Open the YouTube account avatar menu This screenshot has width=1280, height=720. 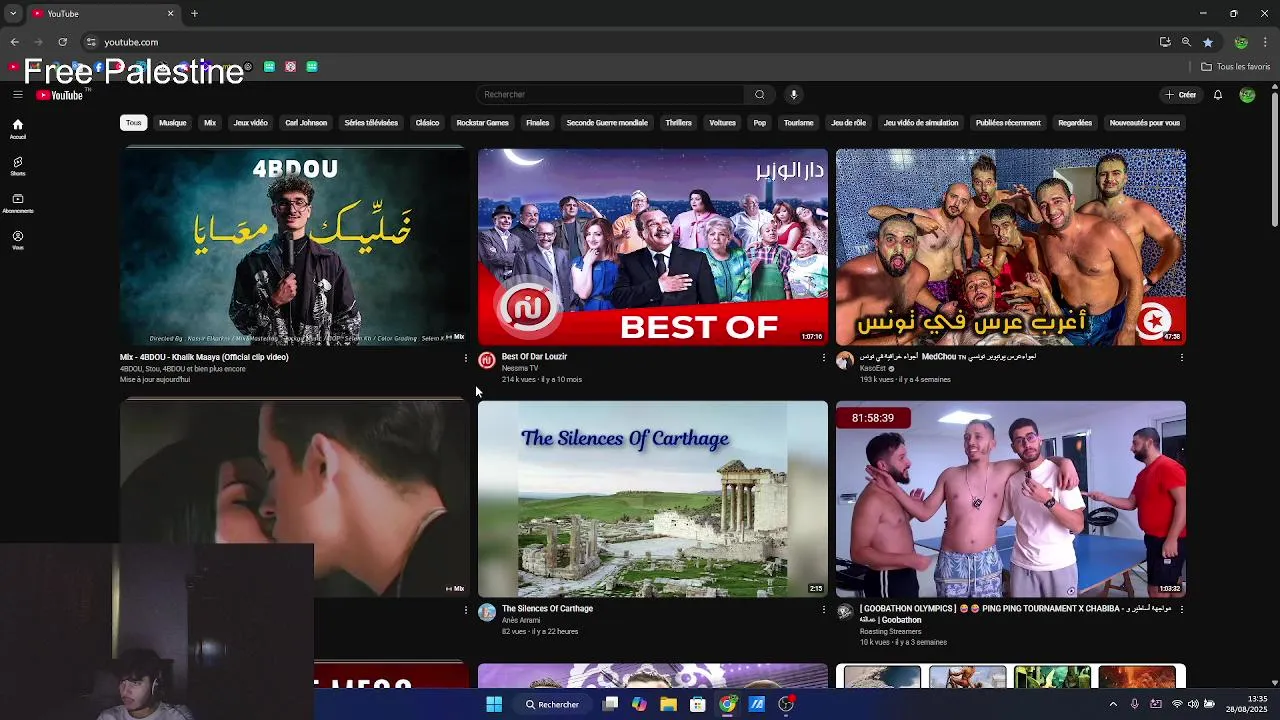(x=1247, y=95)
